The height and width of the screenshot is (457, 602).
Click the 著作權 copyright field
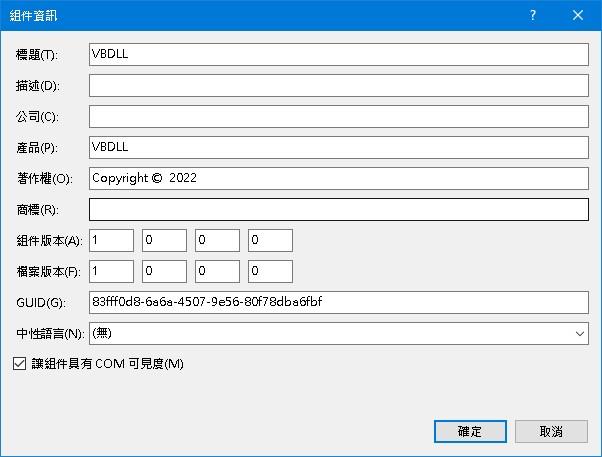tap(338, 178)
